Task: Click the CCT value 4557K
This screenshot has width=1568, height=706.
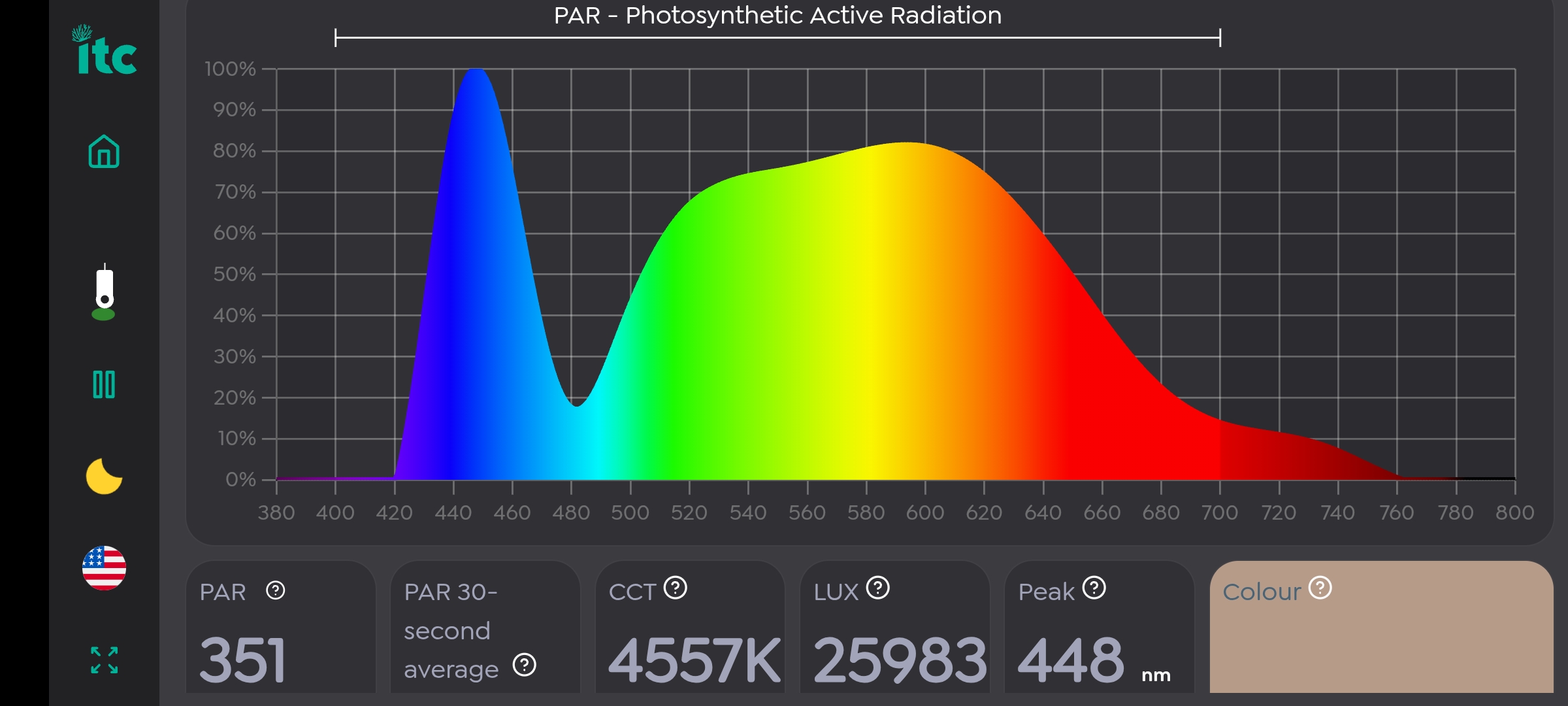Action: tap(694, 660)
